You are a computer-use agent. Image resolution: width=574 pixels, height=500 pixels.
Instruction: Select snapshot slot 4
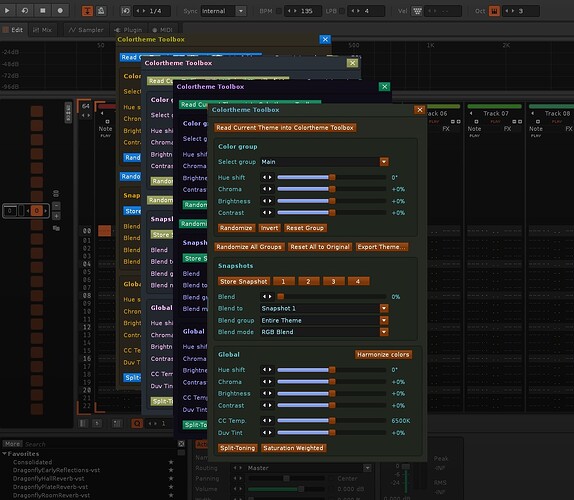click(358, 281)
